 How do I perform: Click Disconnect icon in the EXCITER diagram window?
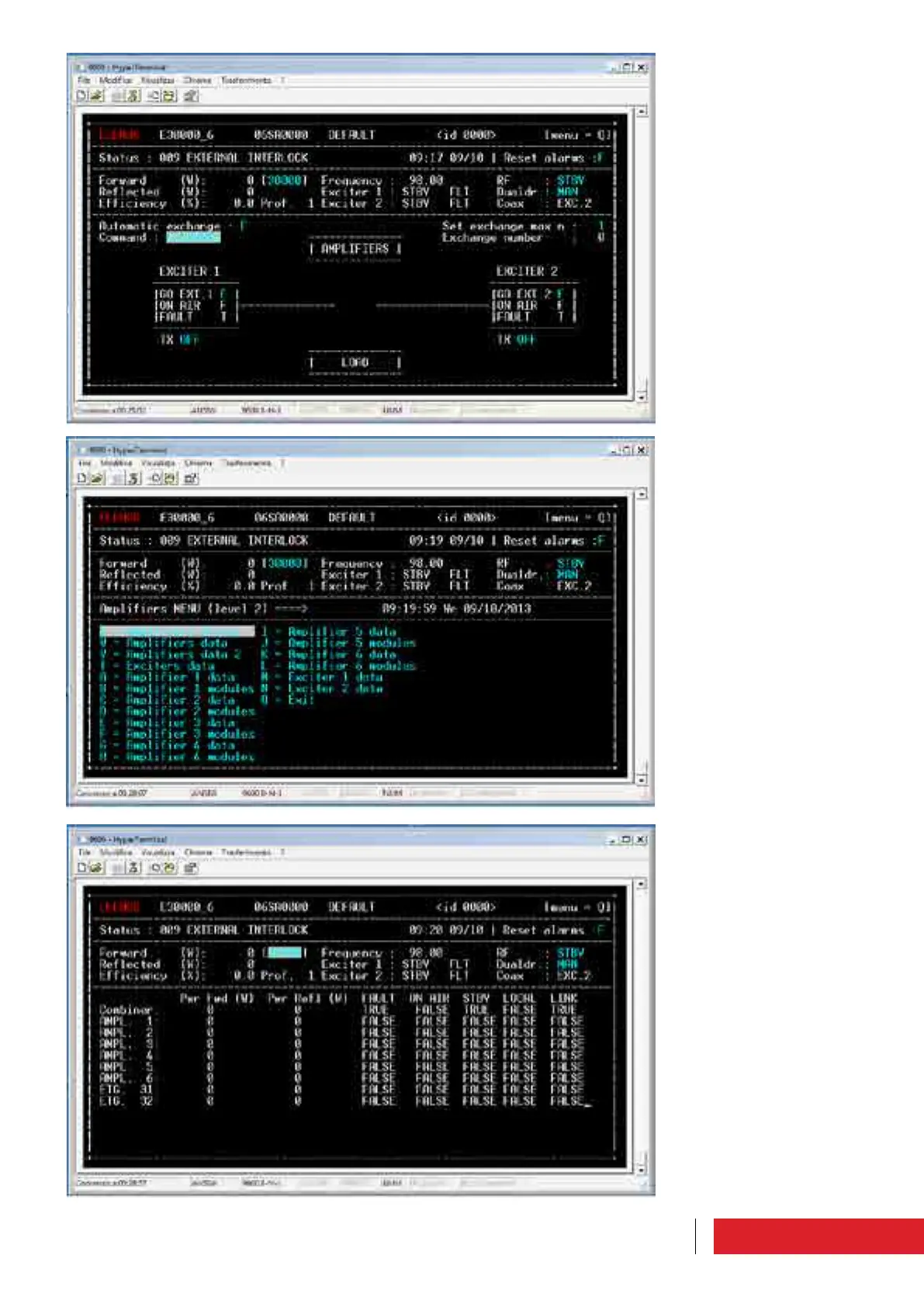(x=133, y=96)
